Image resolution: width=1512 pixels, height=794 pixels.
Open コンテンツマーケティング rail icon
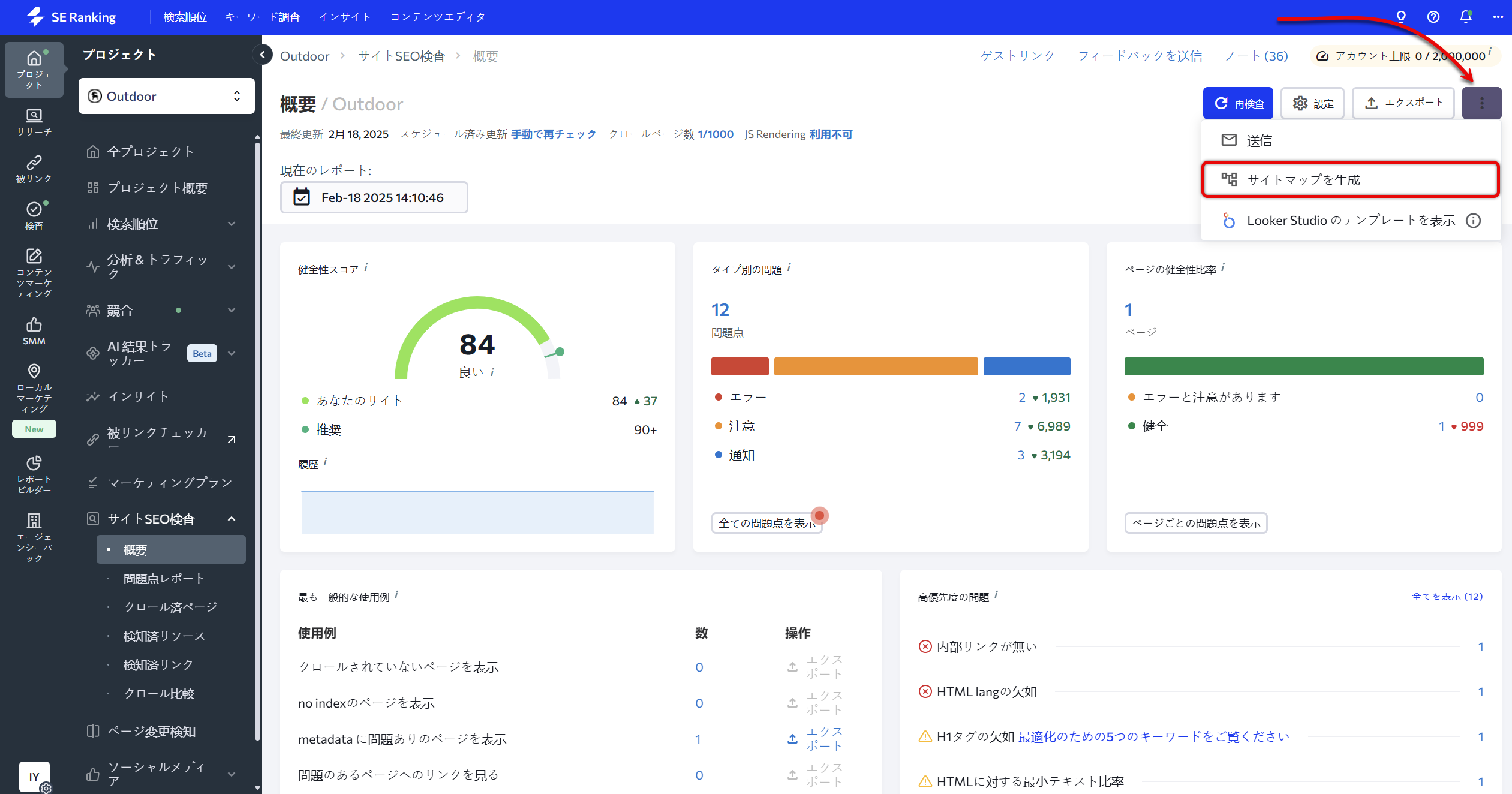pos(34,273)
